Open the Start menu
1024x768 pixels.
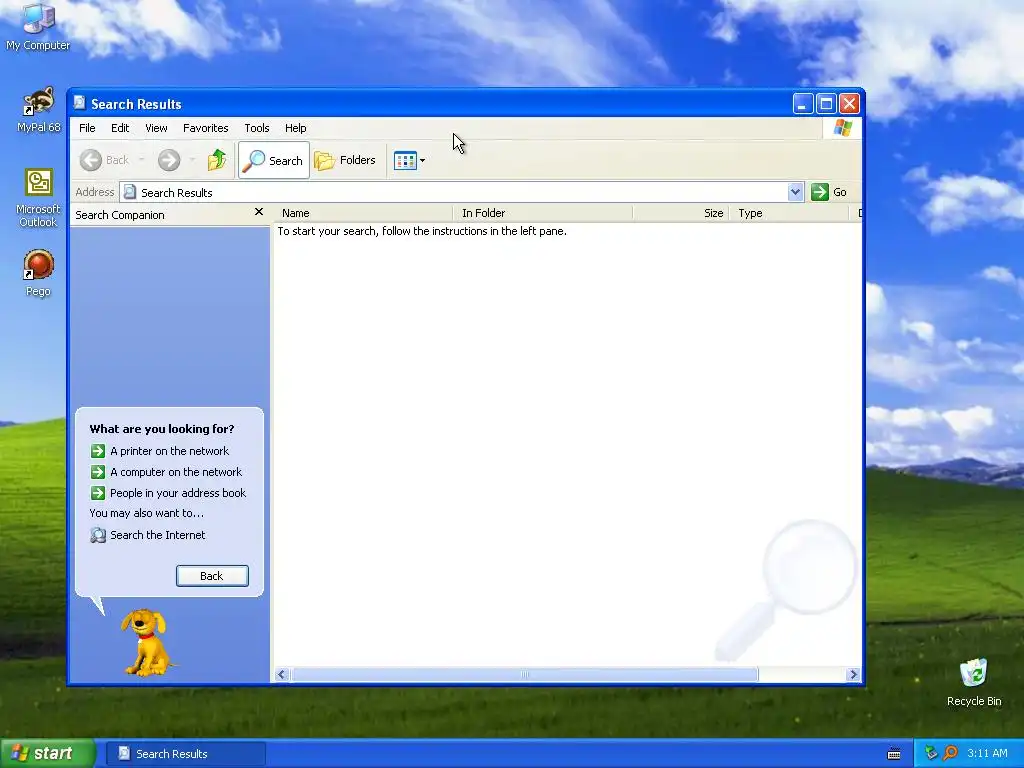tap(47, 753)
